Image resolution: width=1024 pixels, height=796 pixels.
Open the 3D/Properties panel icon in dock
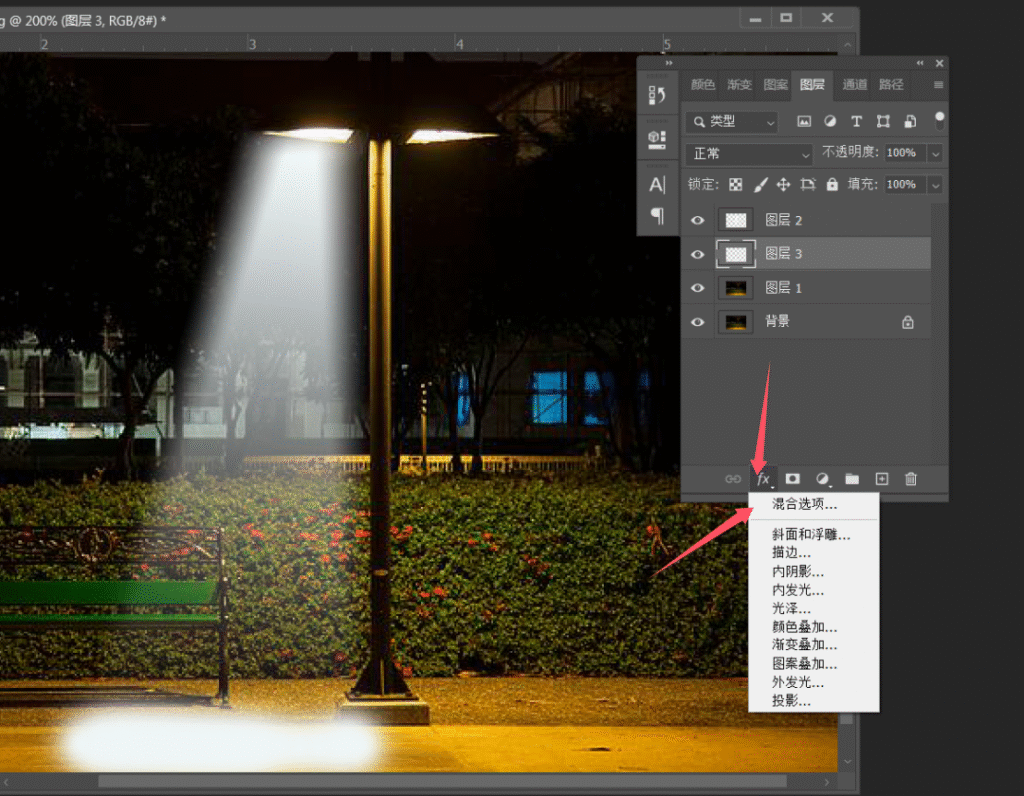657,139
